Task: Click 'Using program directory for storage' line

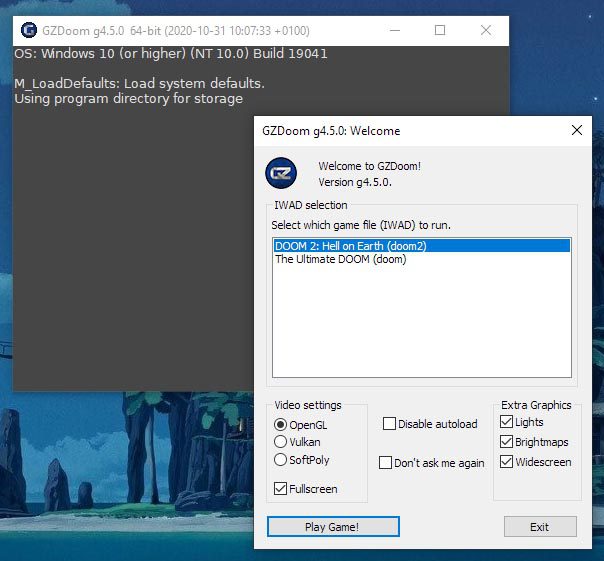Action: (x=129, y=99)
